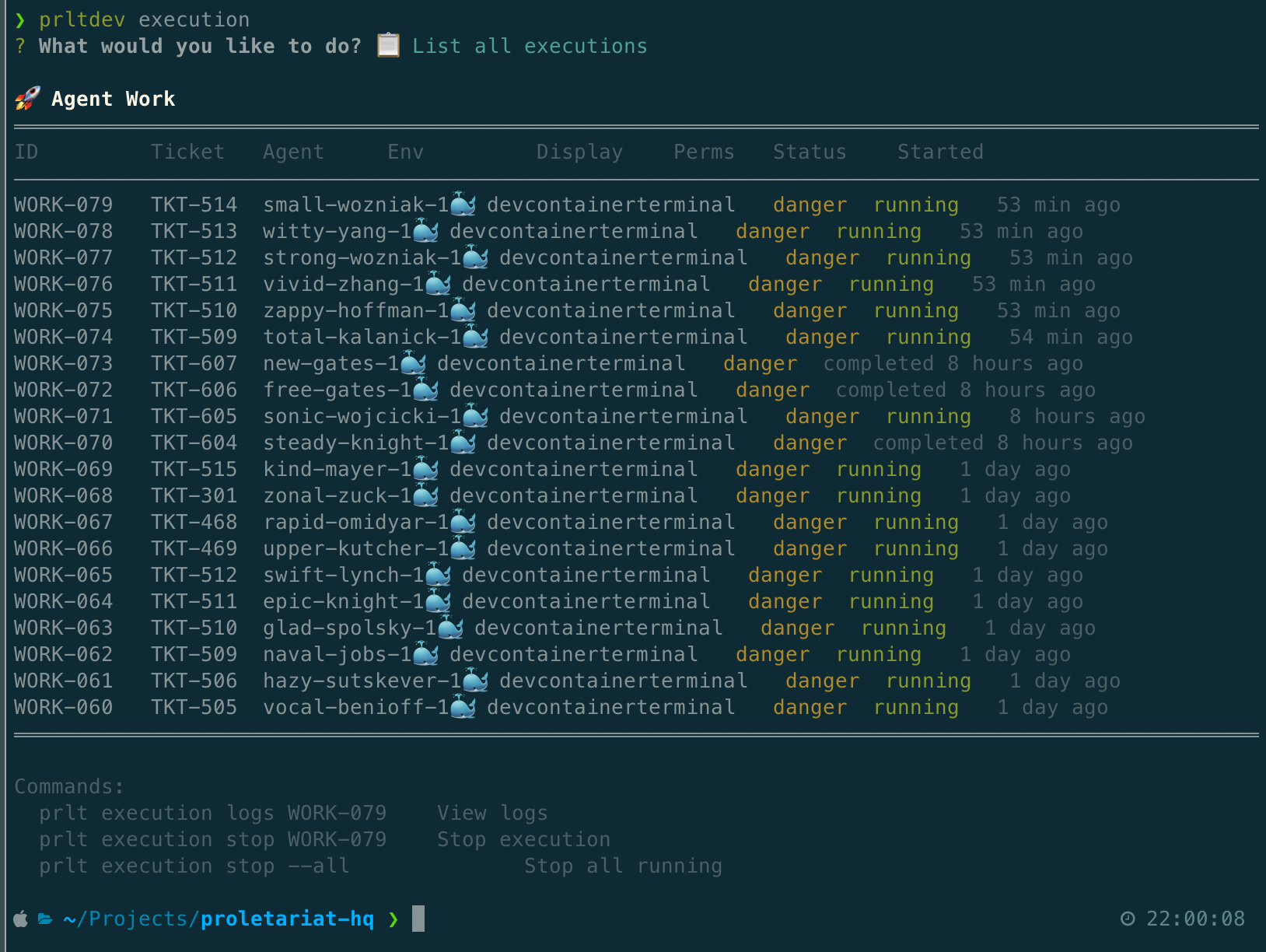Click the command prlt execution logs WORK-079
This screenshot has height=952, width=1266.
pos(213,813)
